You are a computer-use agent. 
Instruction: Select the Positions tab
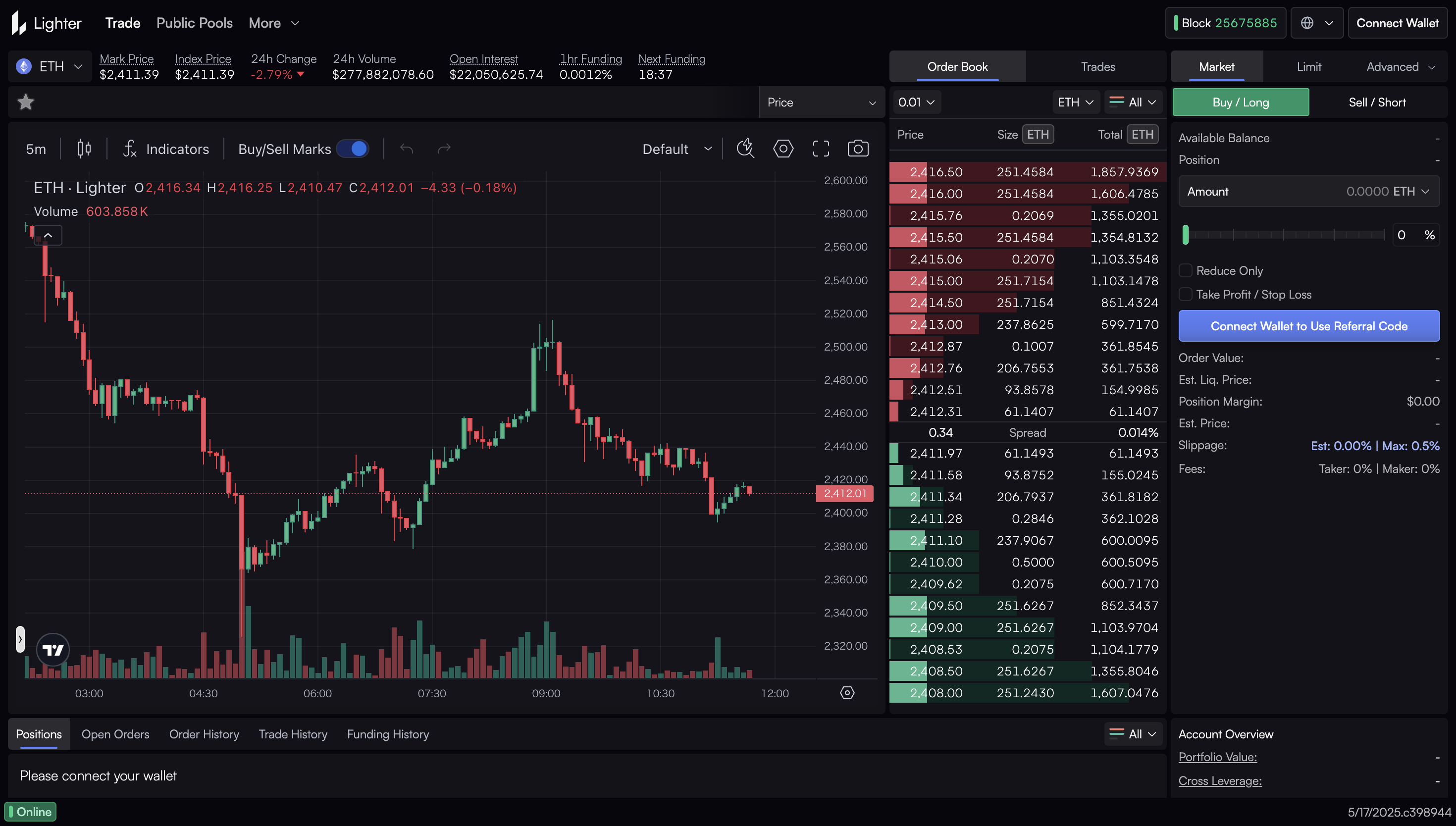(39, 733)
